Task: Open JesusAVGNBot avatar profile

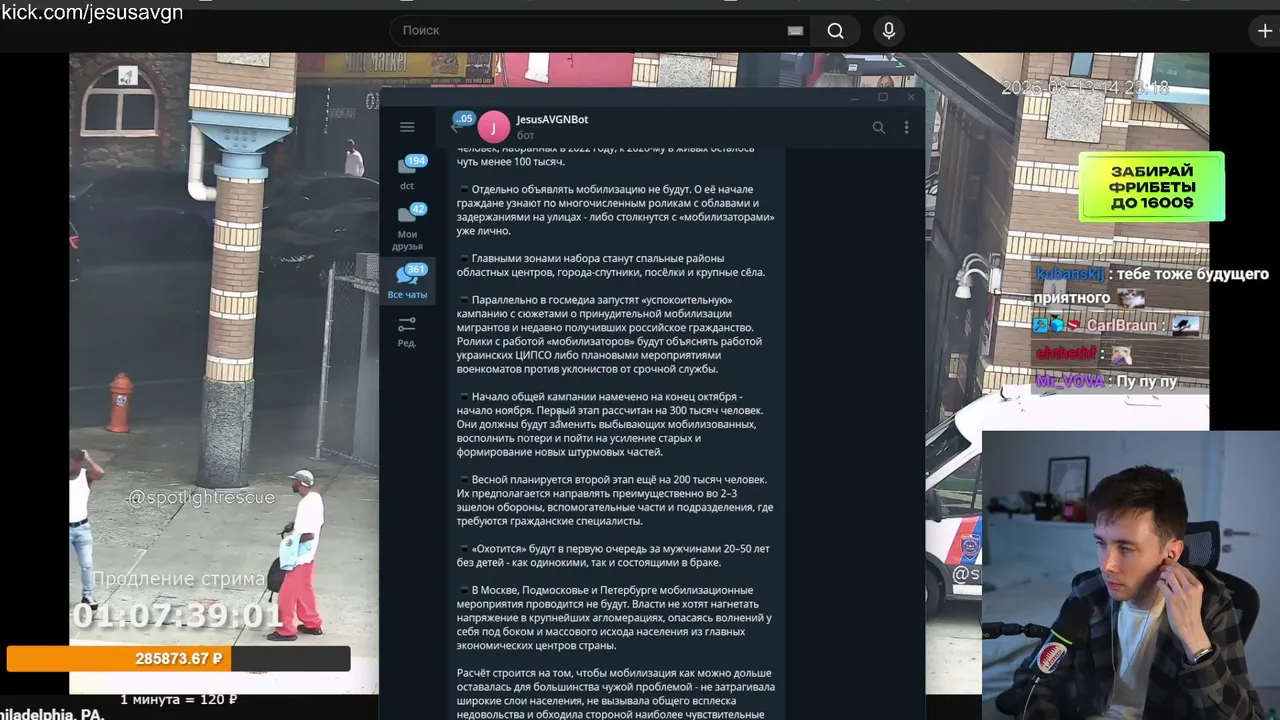Action: [493, 127]
